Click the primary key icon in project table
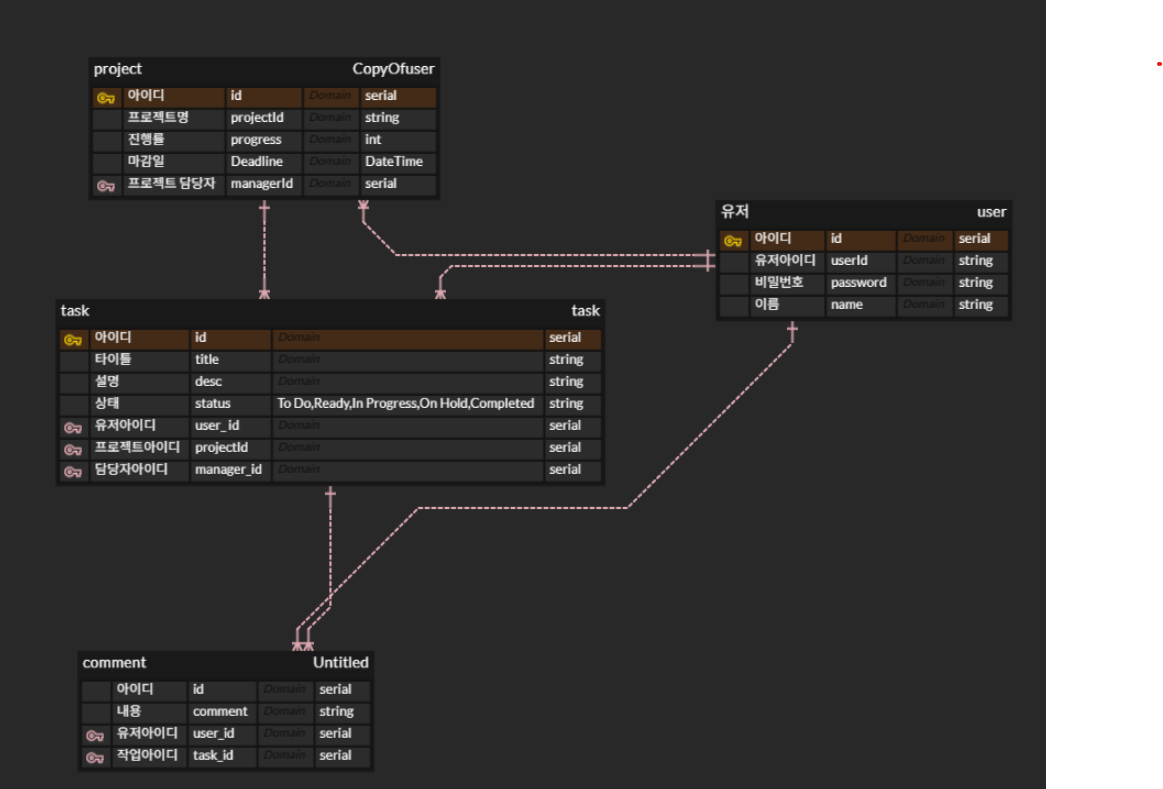 pos(106,98)
